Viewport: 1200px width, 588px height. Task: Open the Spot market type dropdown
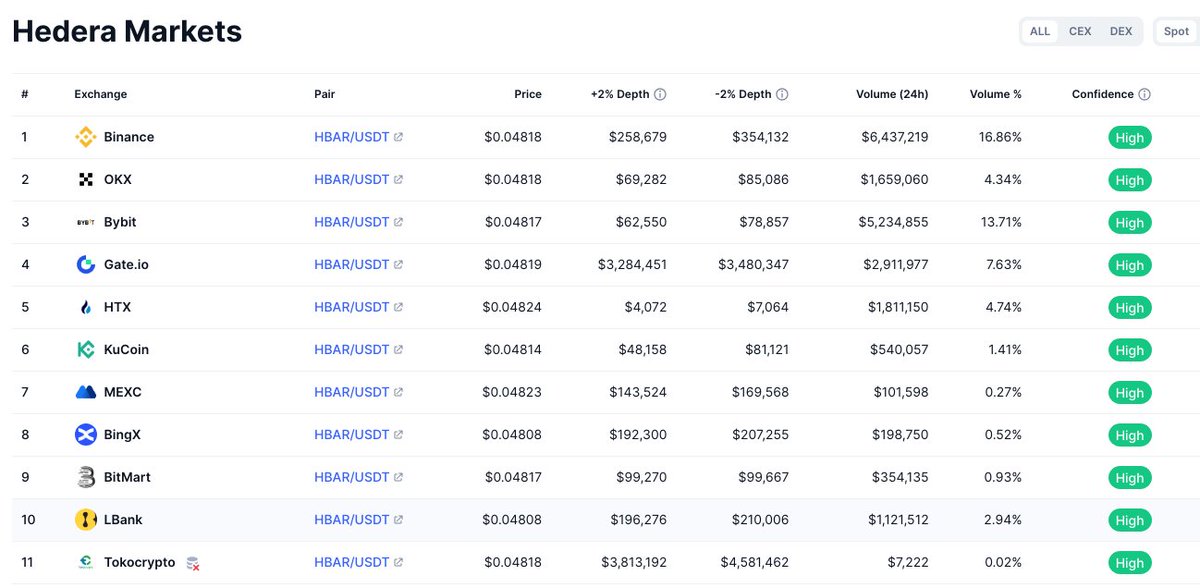click(x=1176, y=31)
